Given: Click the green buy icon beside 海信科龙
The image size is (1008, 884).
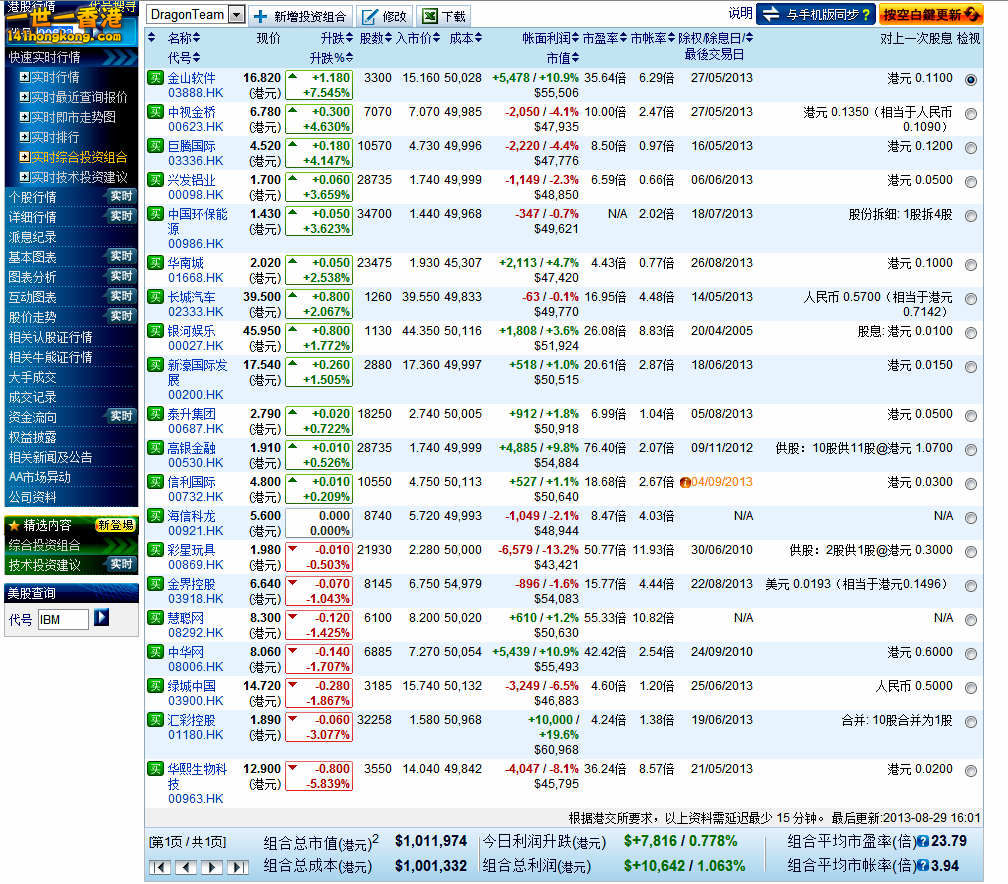Looking at the screenshot, I should click(155, 516).
